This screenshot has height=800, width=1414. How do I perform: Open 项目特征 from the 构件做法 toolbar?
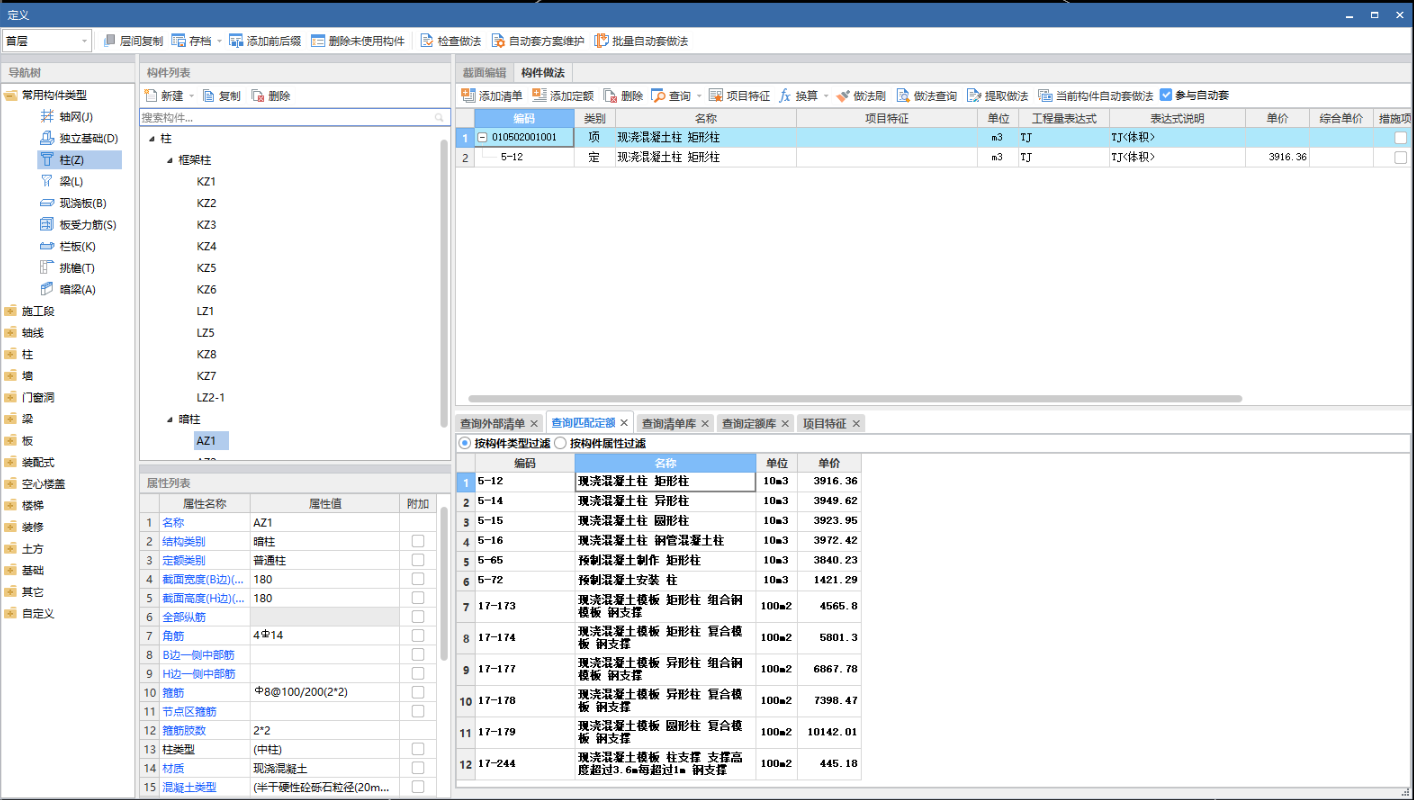click(x=739, y=96)
